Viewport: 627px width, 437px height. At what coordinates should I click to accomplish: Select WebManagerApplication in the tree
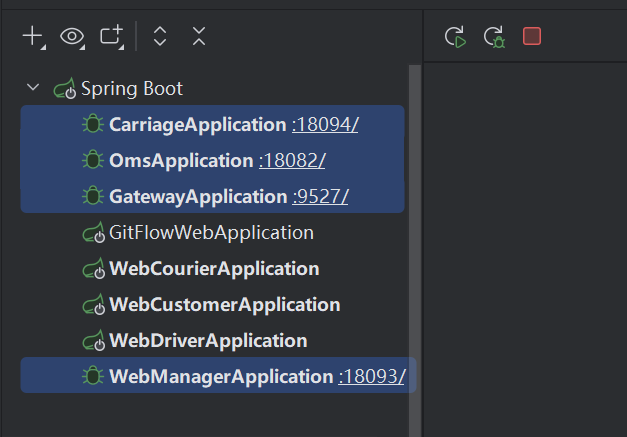(x=221, y=377)
